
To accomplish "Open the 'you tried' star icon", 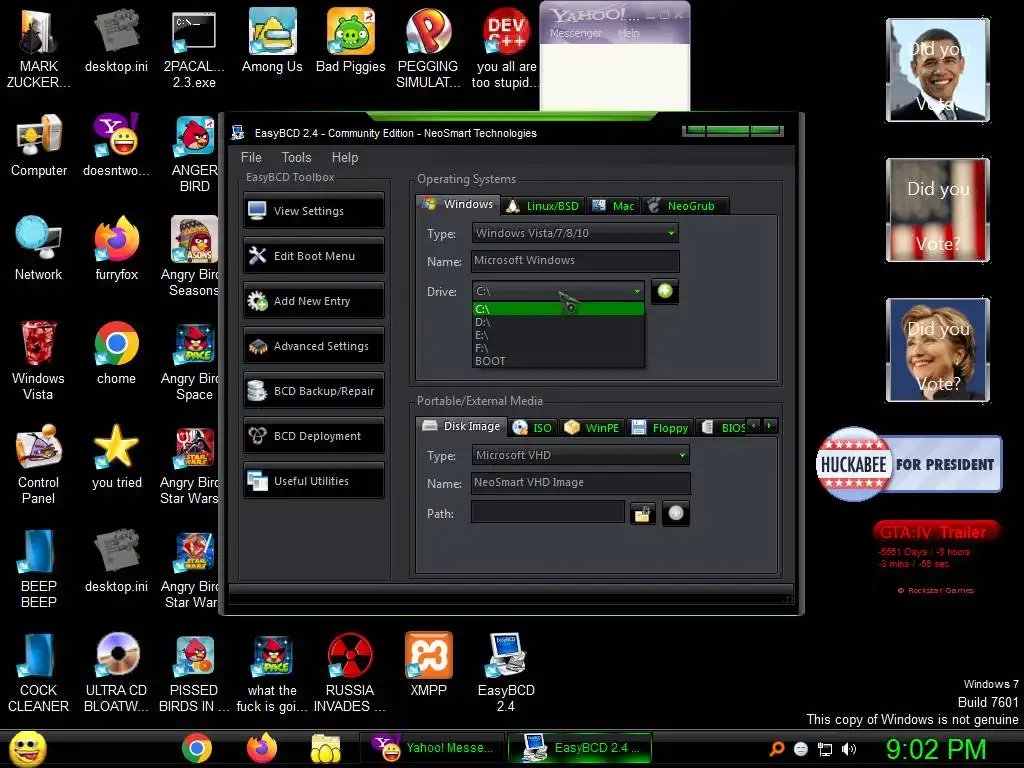I will tap(116, 457).
